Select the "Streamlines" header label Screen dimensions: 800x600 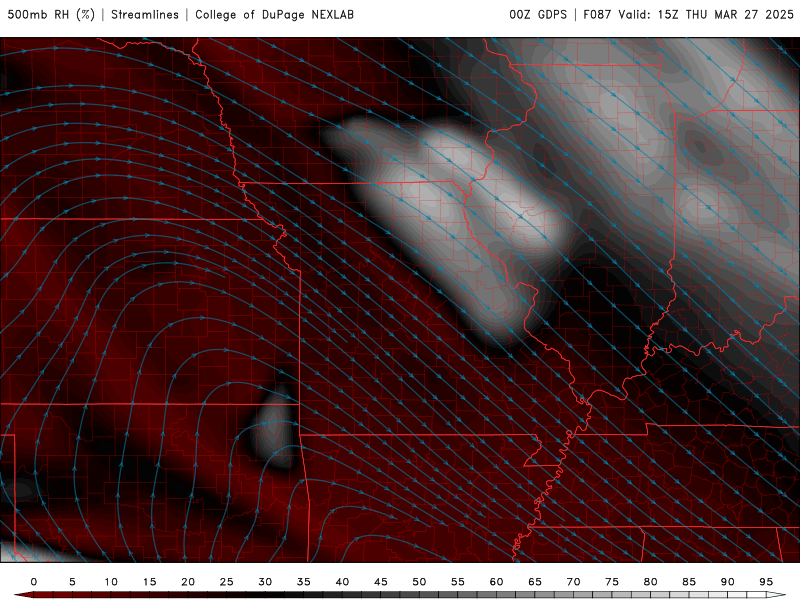click(145, 15)
